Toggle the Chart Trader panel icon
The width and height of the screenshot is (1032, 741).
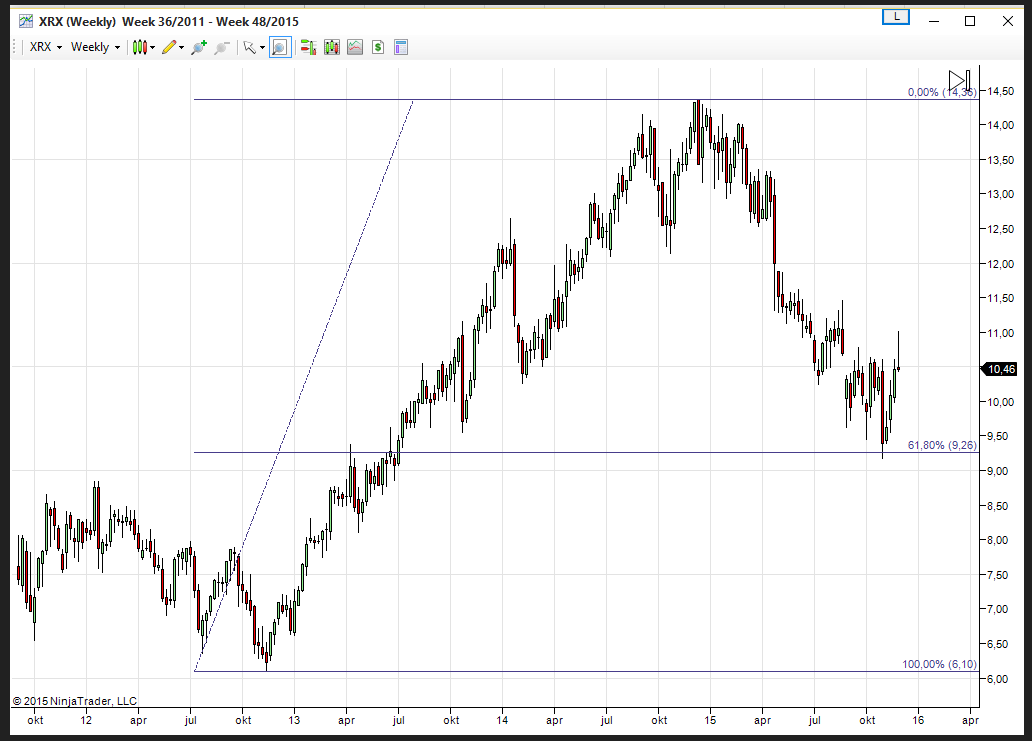pos(309,47)
